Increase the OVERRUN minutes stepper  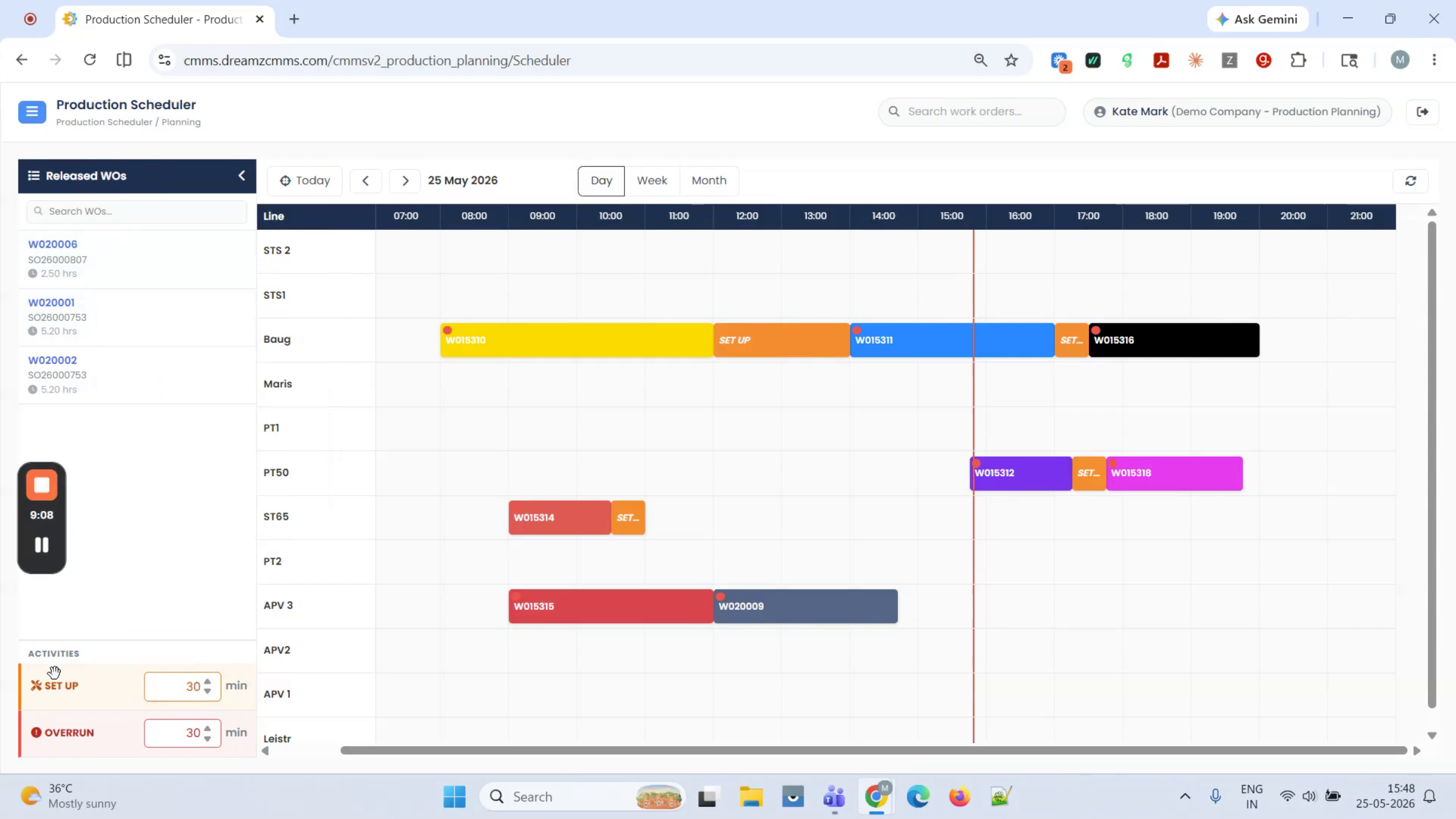point(207,728)
